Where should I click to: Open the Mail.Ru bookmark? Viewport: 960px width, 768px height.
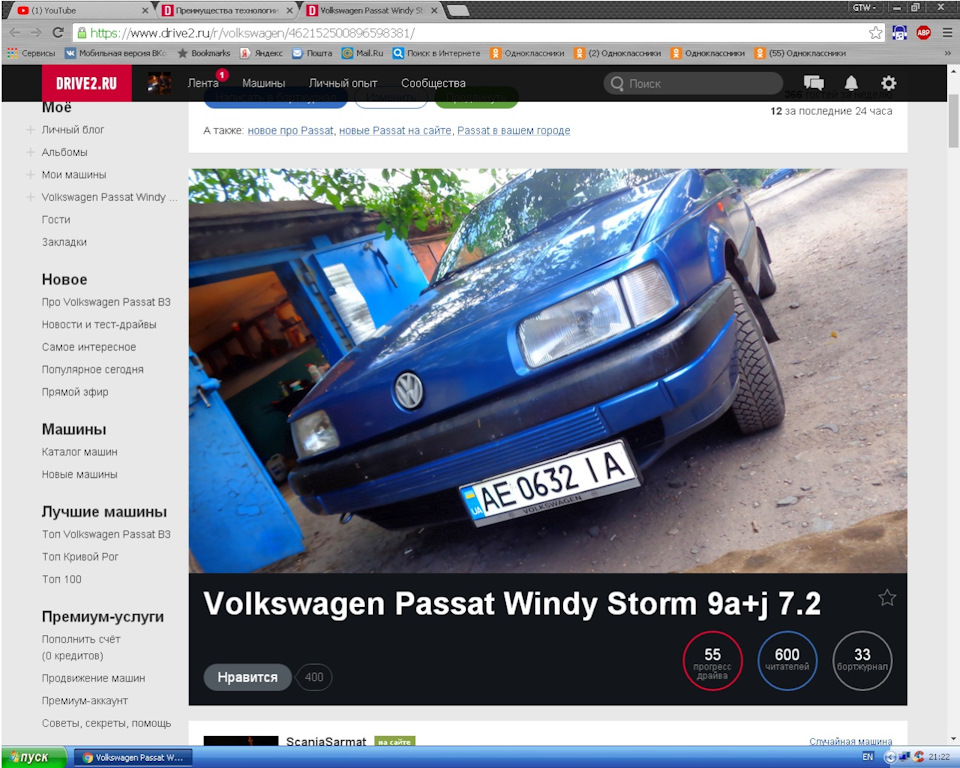coord(362,53)
